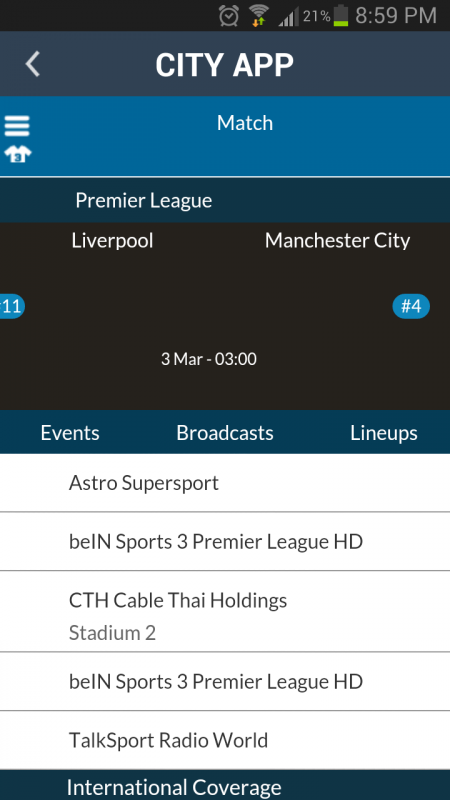
Task: Tap the #4 league position badge
Action: [x=411, y=307]
